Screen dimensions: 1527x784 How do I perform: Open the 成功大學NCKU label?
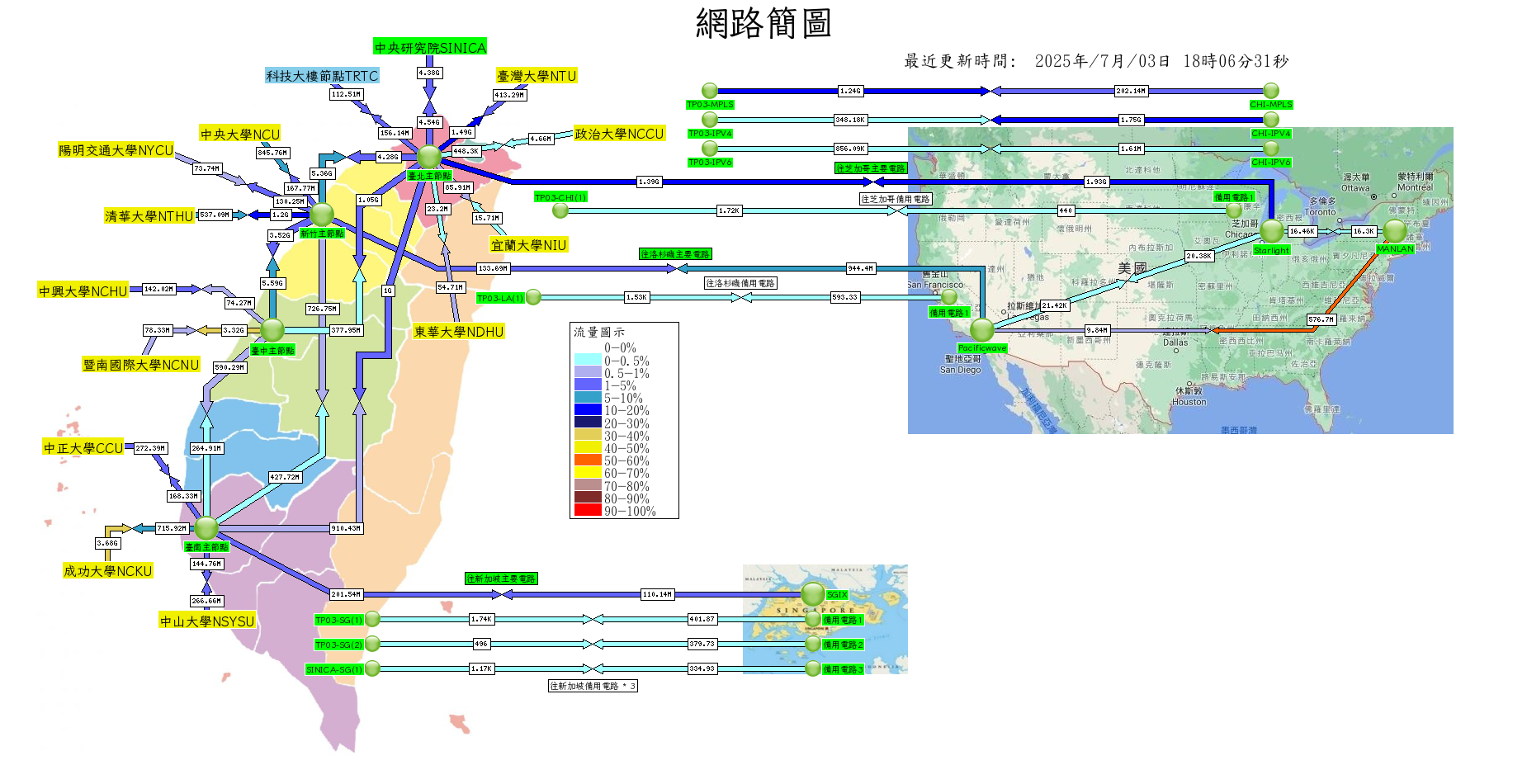point(108,571)
